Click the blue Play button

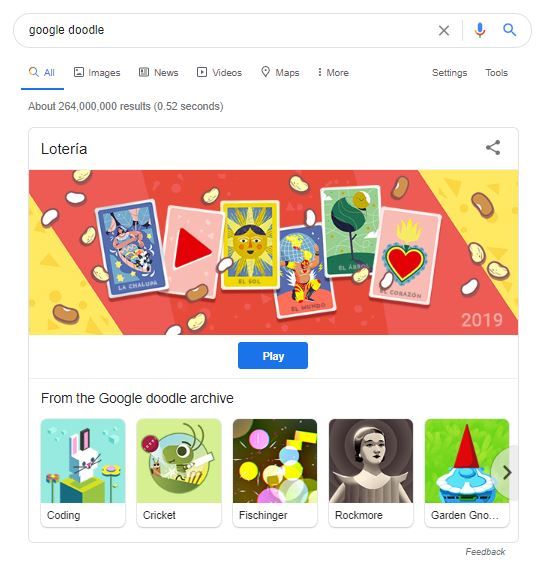tap(273, 356)
